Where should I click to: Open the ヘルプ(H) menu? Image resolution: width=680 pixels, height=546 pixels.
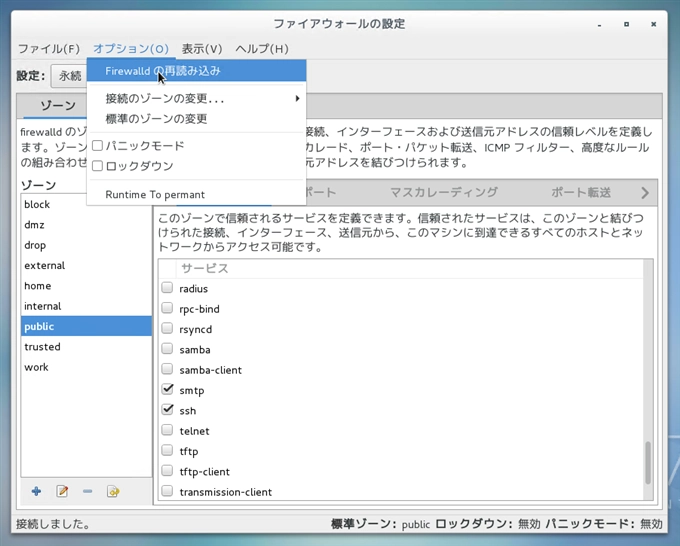(x=262, y=49)
